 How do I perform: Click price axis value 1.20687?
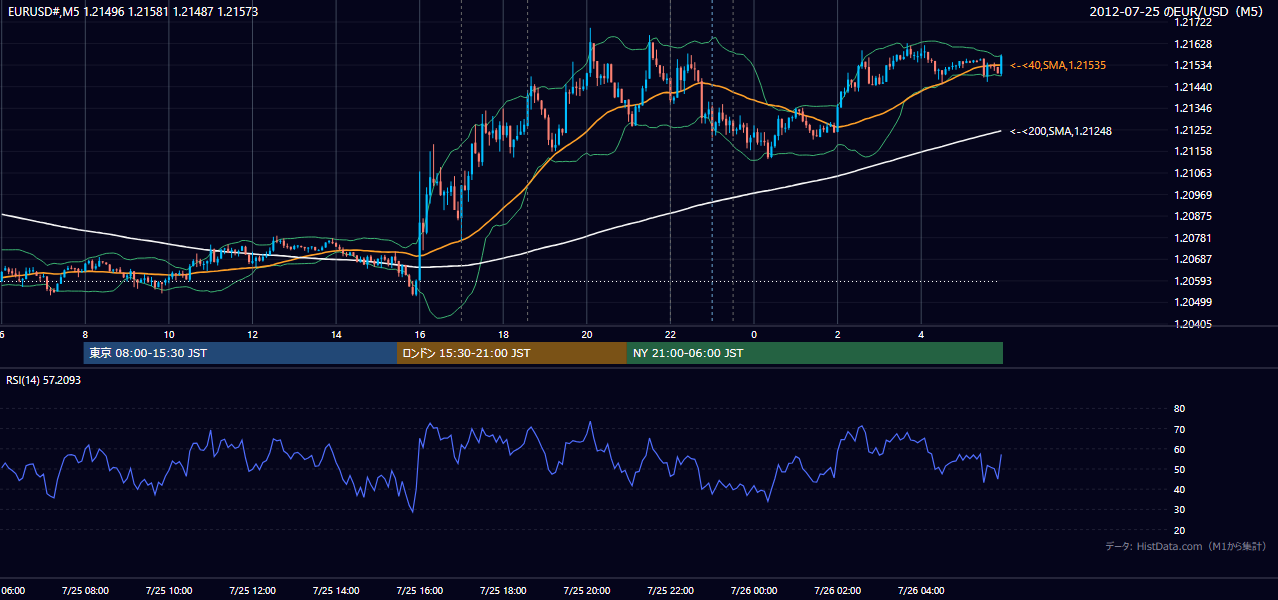pyautogui.click(x=1194, y=259)
